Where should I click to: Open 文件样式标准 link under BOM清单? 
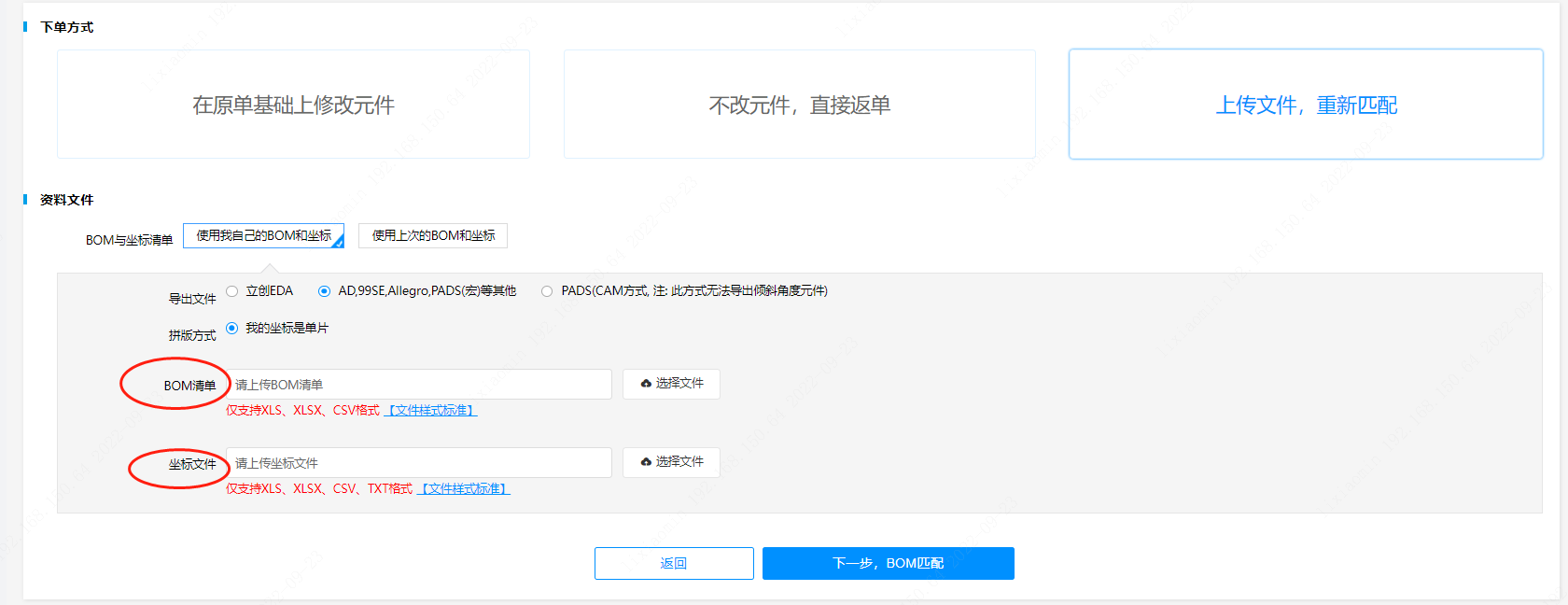431,411
